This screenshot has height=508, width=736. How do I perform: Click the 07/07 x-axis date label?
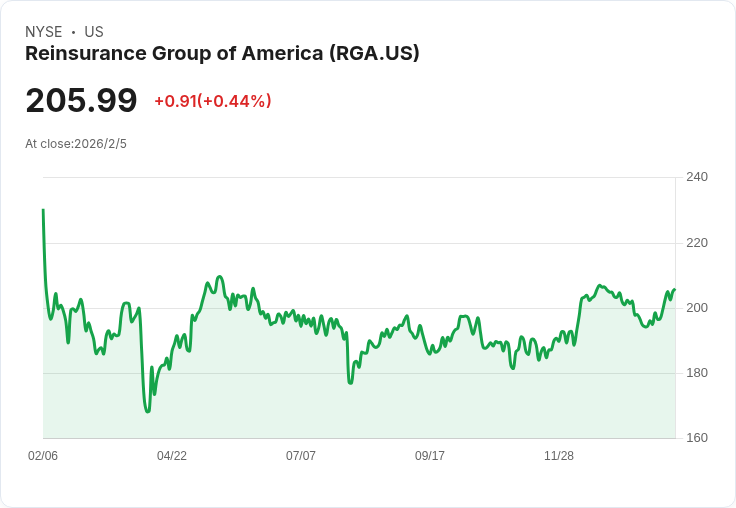(301, 455)
